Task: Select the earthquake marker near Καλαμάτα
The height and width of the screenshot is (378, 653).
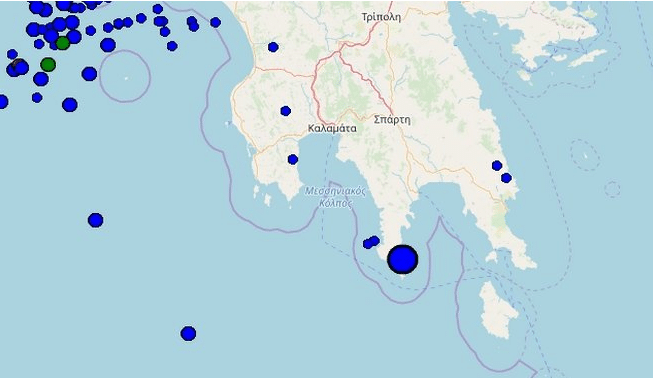Action: (x=285, y=111)
